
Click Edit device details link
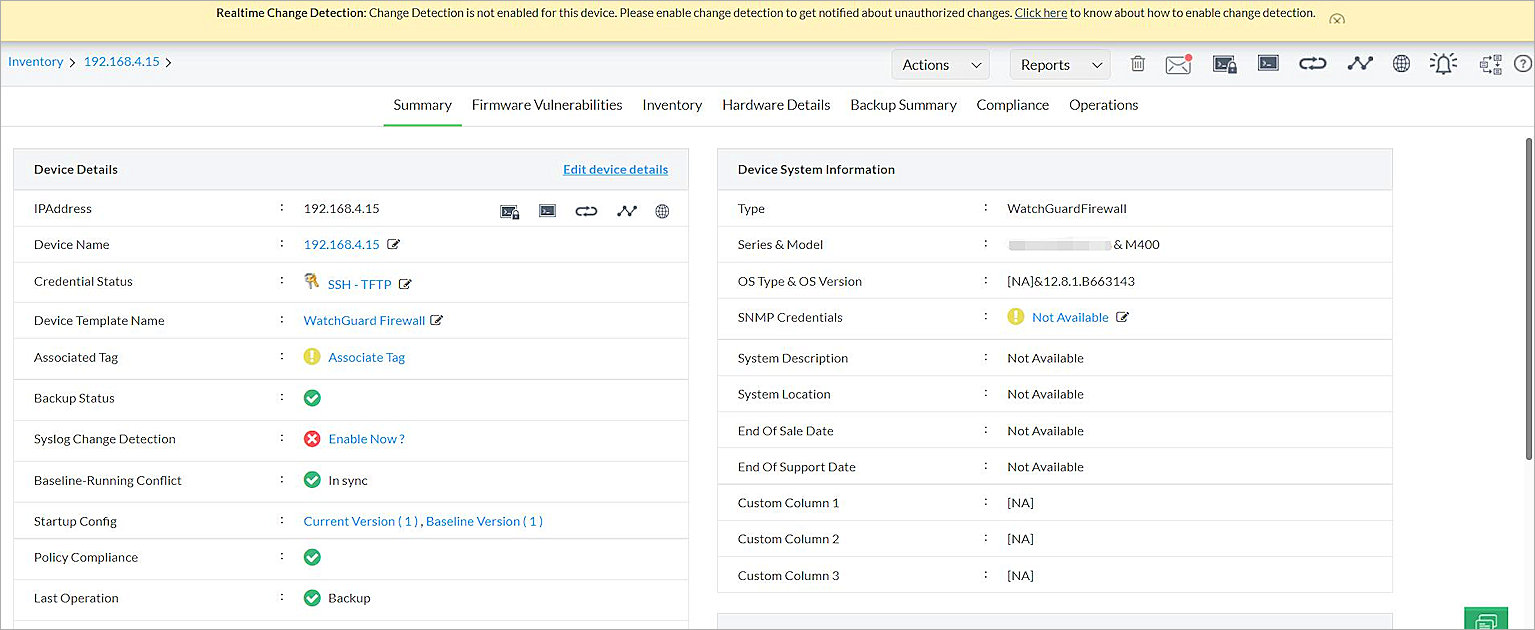coord(615,169)
